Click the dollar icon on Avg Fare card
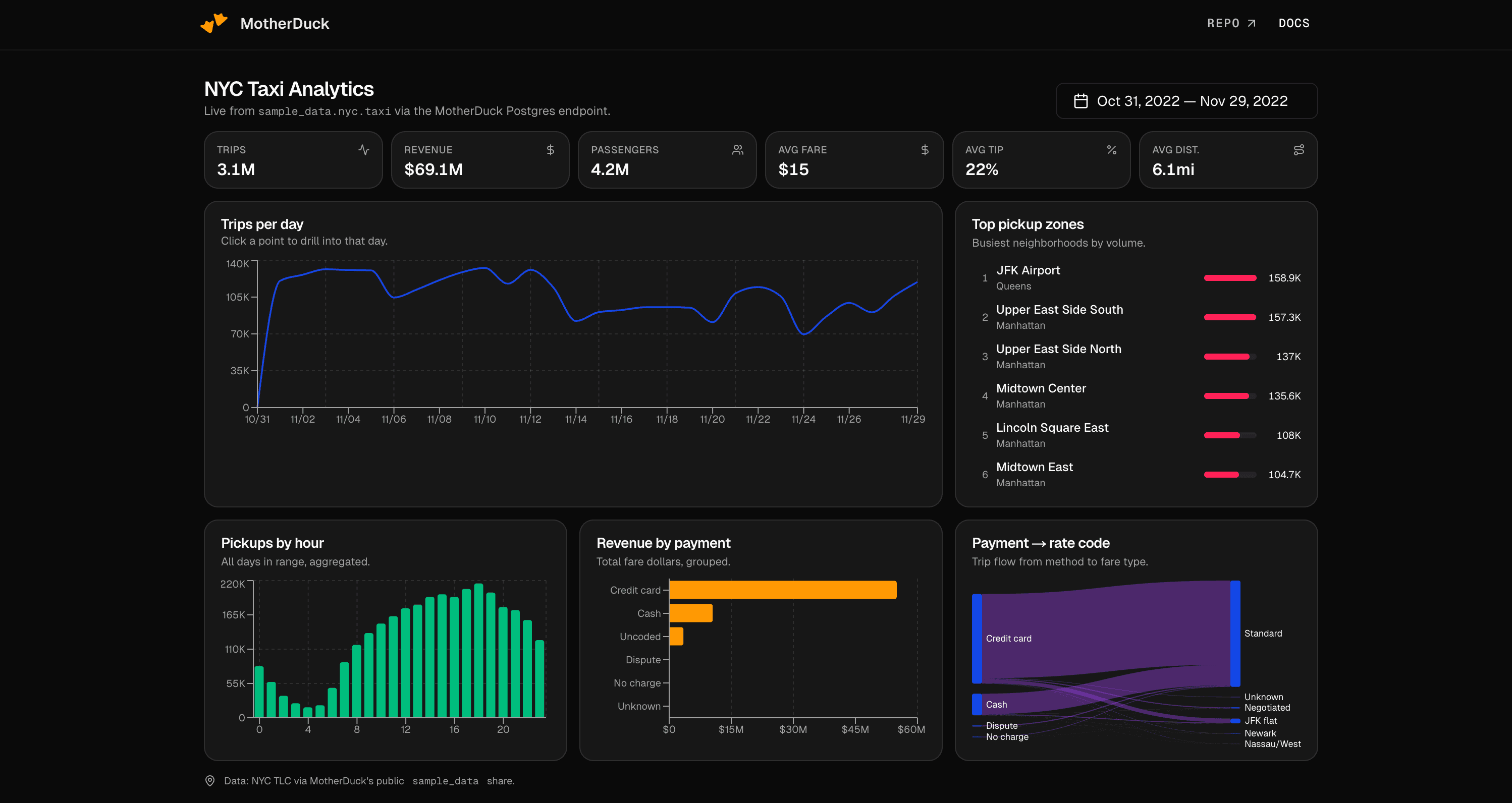Screen dimensions: 1512x803 (x=925, y=150)
